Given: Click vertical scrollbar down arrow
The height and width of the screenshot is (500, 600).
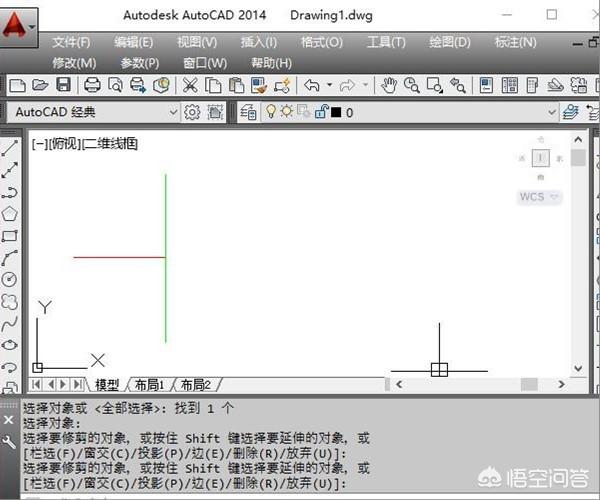Looking at the screenshot, I should (x=578, y=368).
